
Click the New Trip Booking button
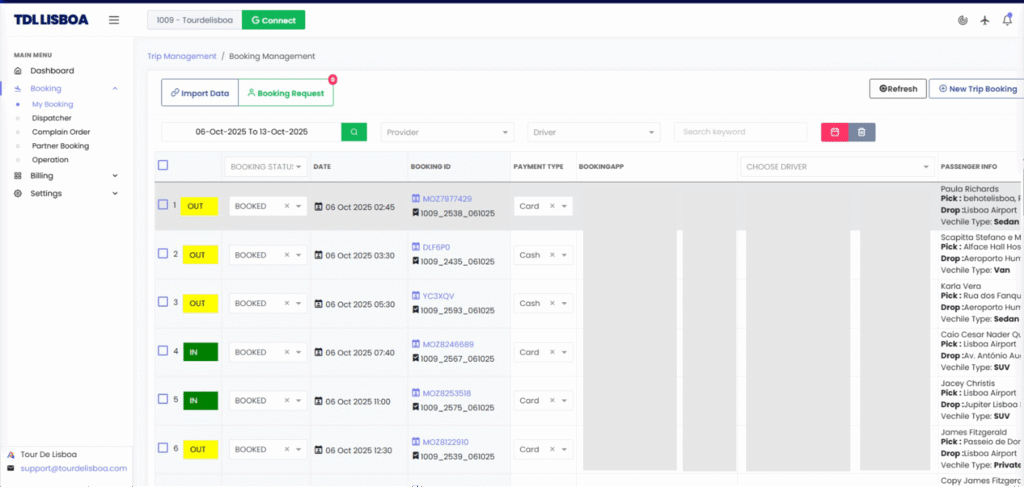tap(976, 89)
